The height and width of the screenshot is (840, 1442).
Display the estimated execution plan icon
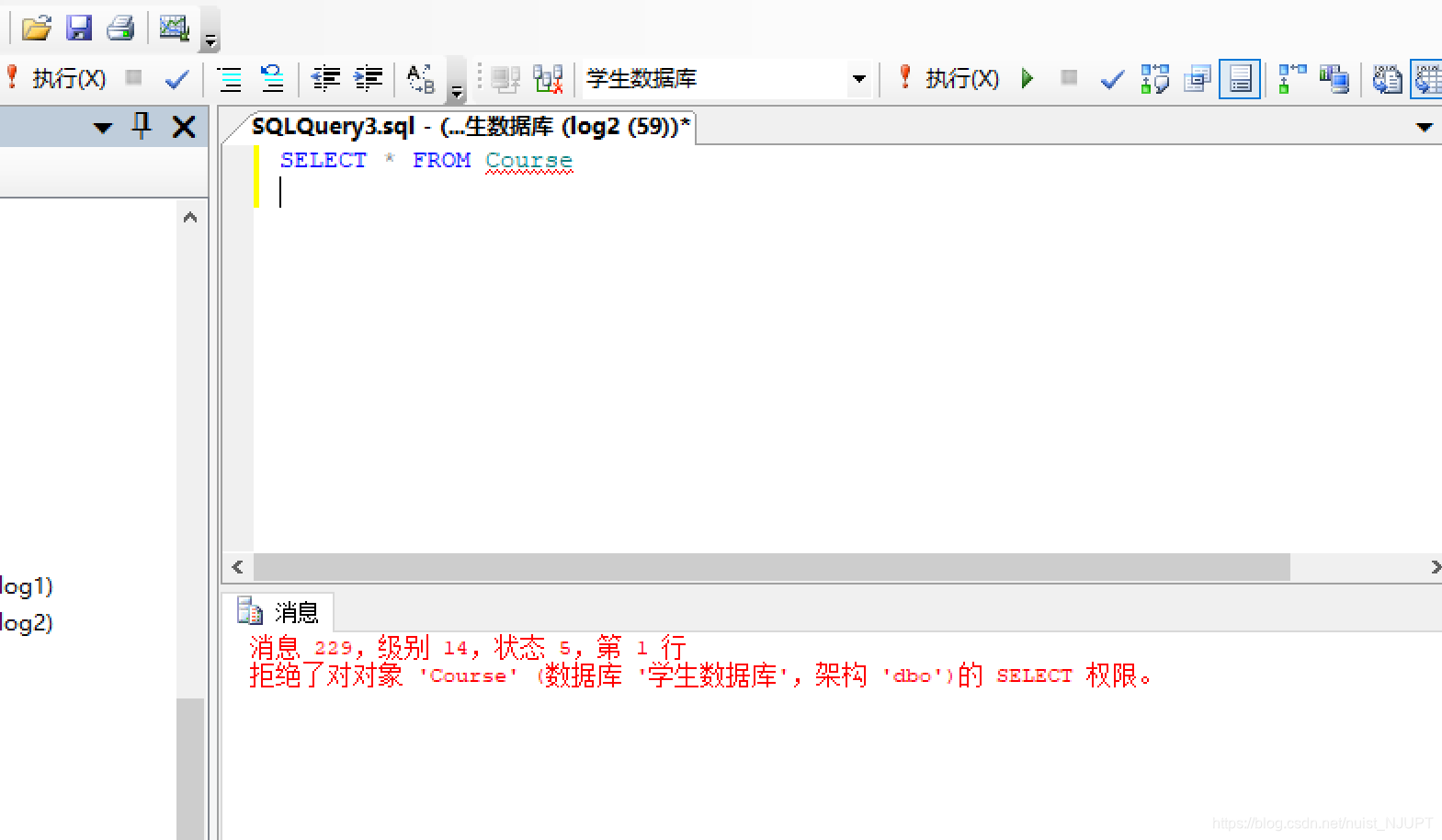tap(1154, 79)
